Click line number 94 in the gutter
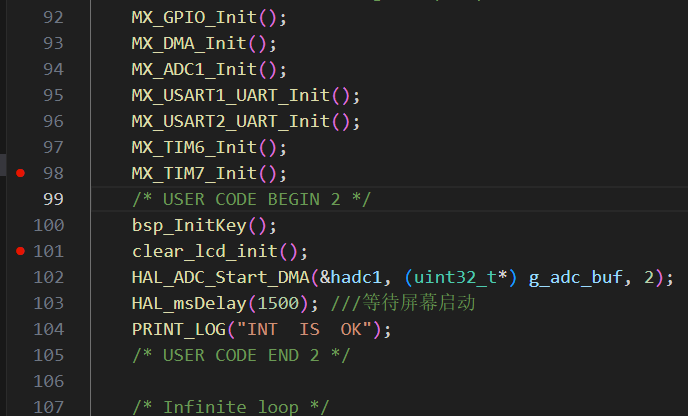 (53, 69)
